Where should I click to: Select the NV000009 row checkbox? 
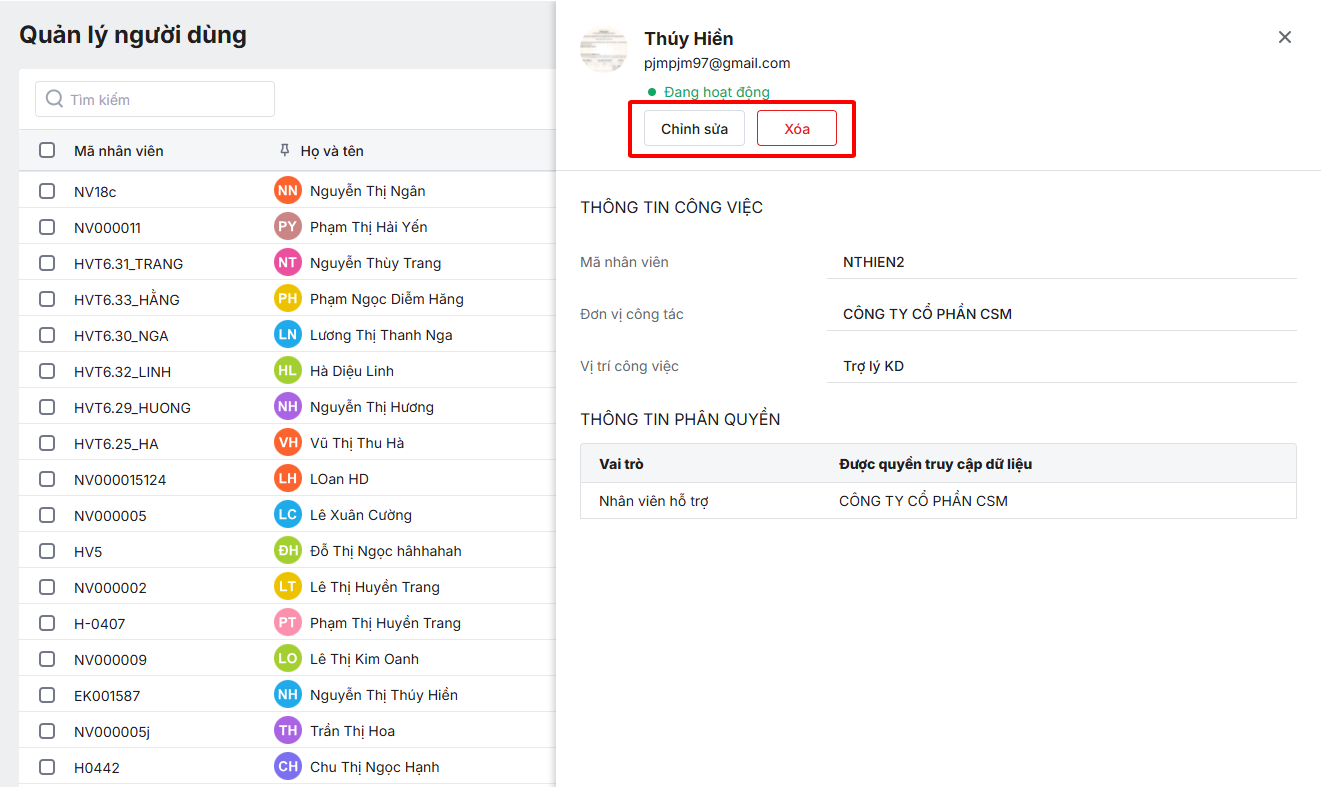[47, 659]
